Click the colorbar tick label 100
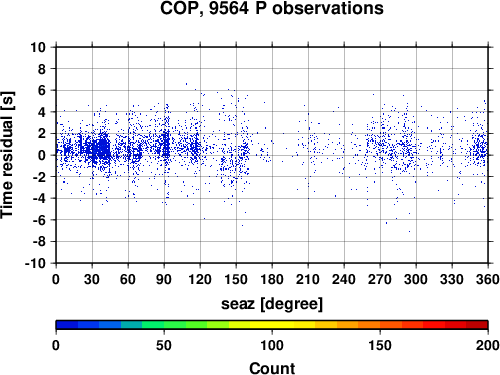The width and height of the screenshot is (500, 375). [x=272, y=345]
